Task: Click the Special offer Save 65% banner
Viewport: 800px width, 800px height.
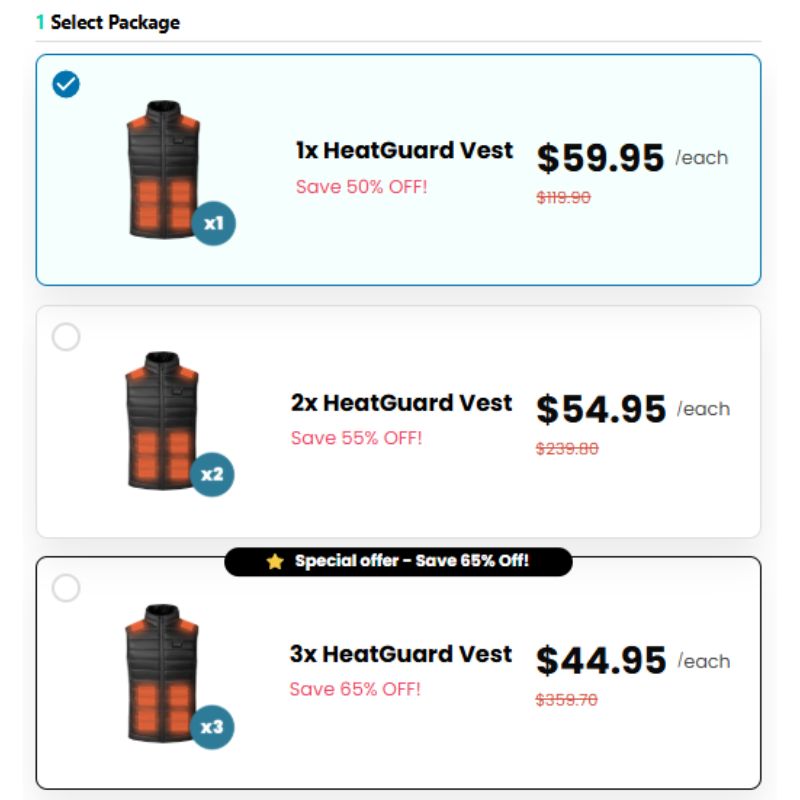Action: [400, 562]
